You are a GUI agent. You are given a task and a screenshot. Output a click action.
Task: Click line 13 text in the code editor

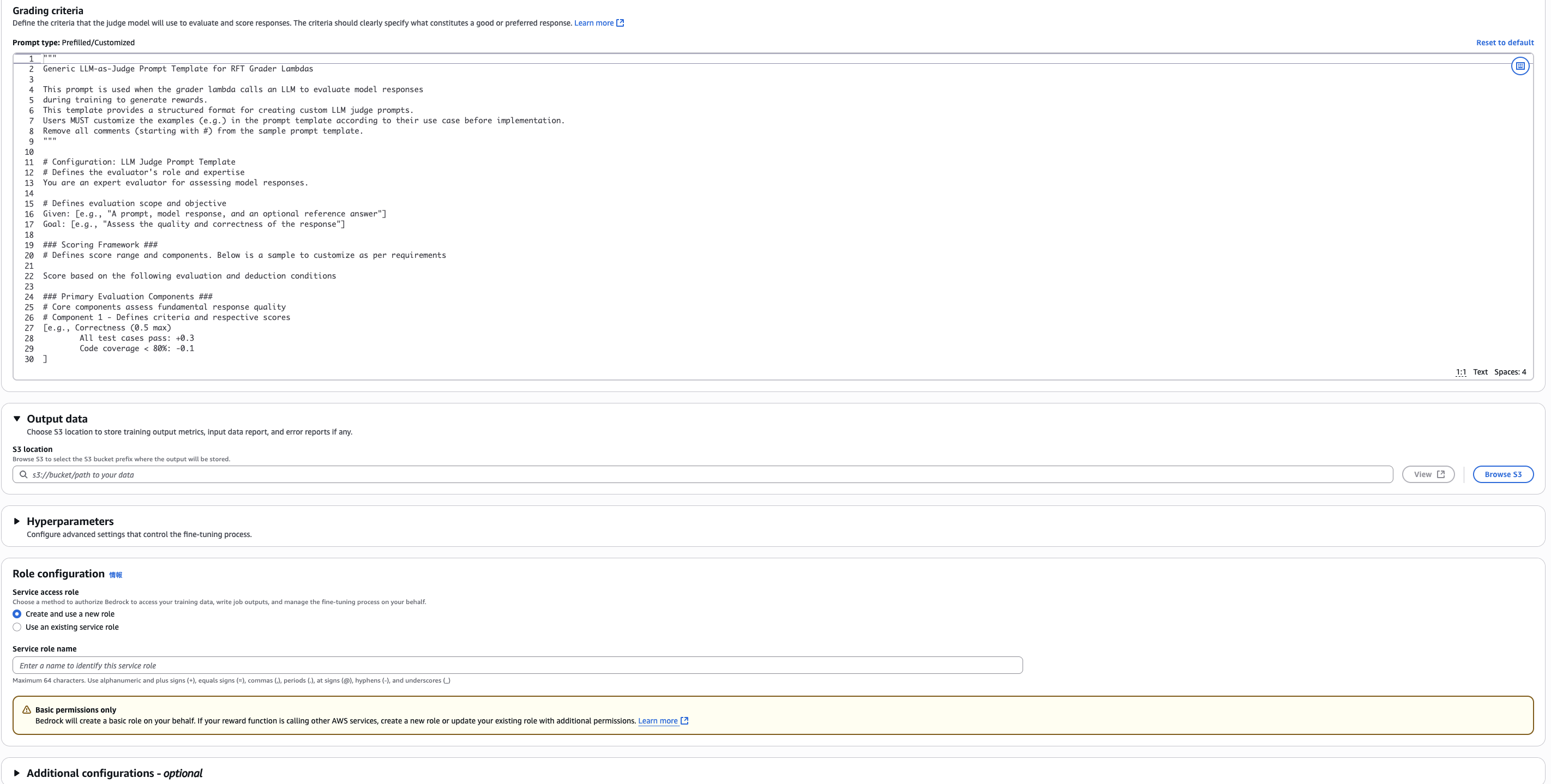pyautogui.click(x=175, y=183)
